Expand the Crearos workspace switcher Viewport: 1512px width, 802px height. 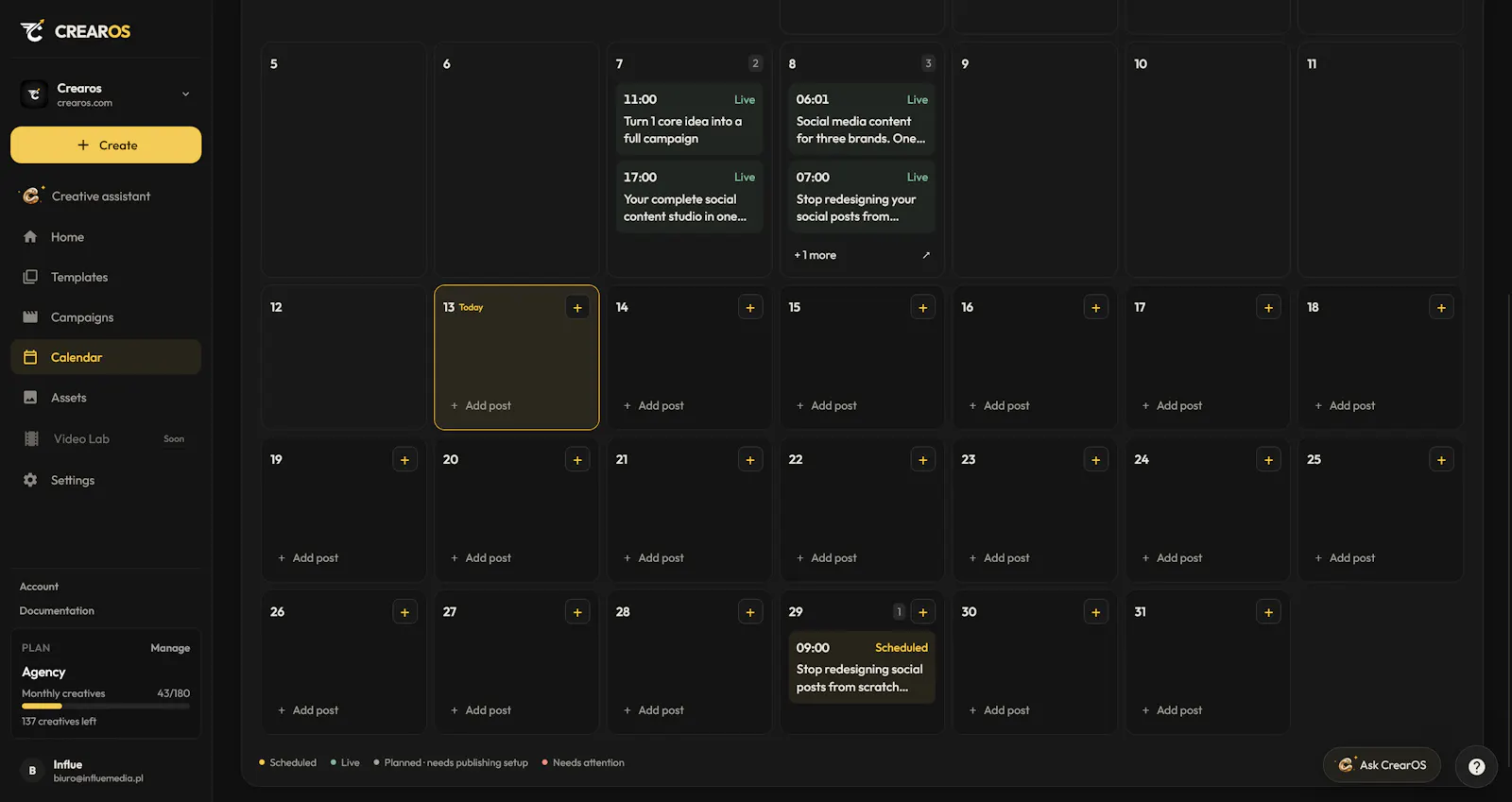pos(185,94)
